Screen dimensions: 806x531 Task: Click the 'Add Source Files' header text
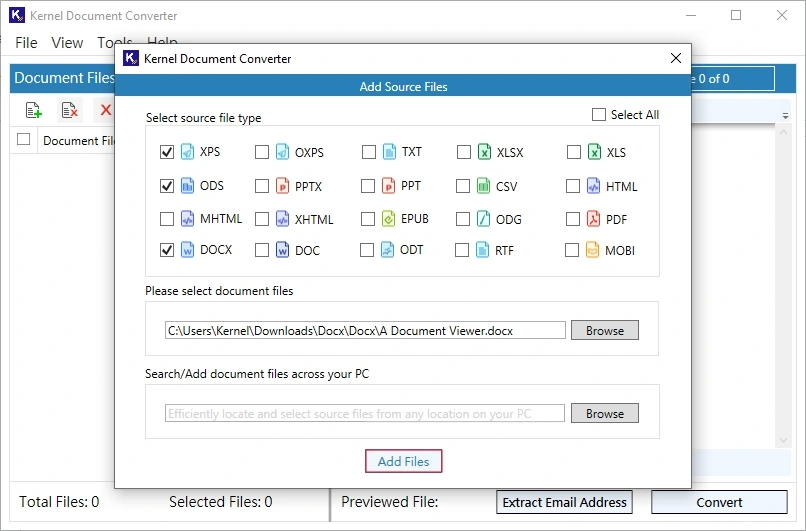tap(404, 86)
